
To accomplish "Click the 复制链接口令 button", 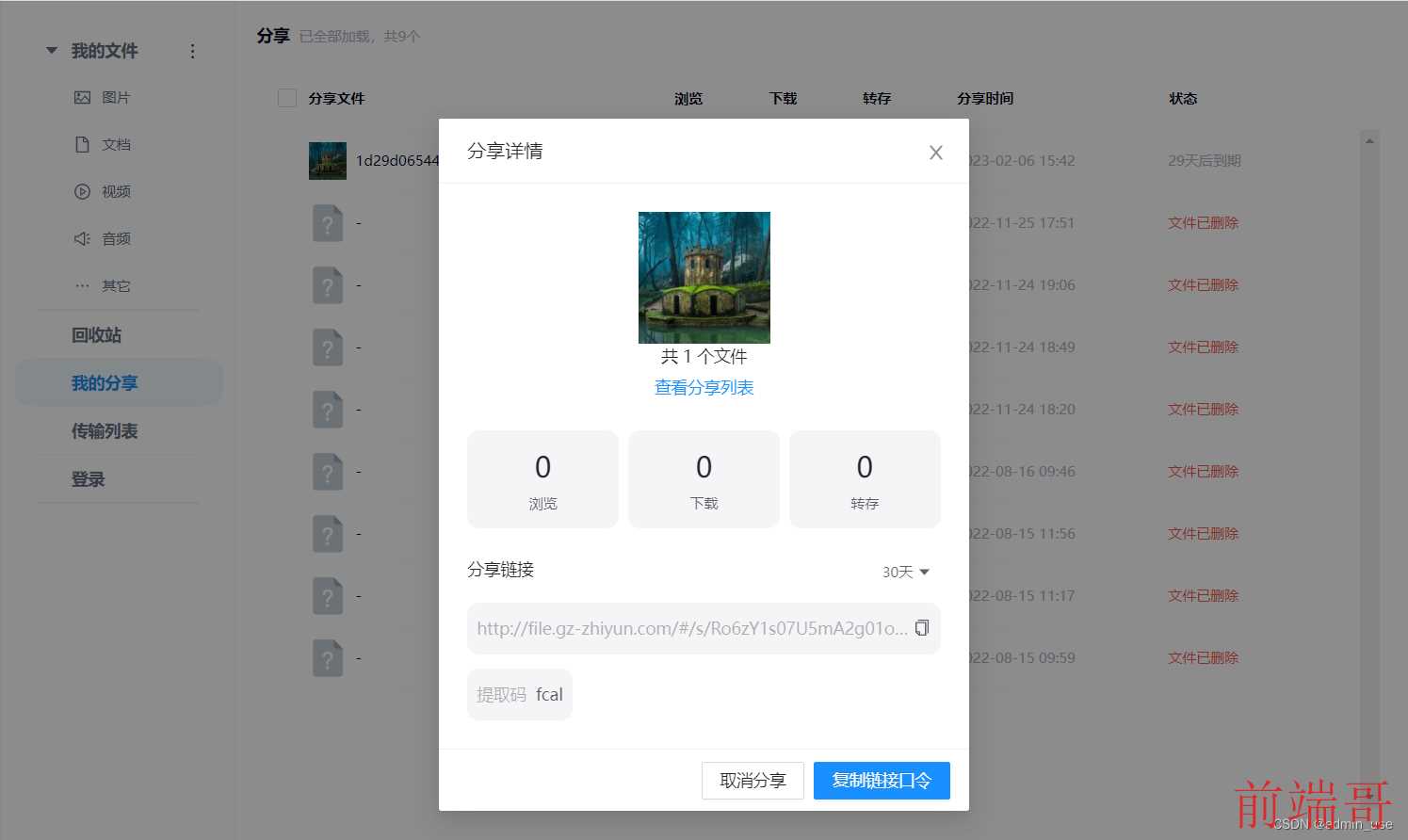I will coord(882,781).
